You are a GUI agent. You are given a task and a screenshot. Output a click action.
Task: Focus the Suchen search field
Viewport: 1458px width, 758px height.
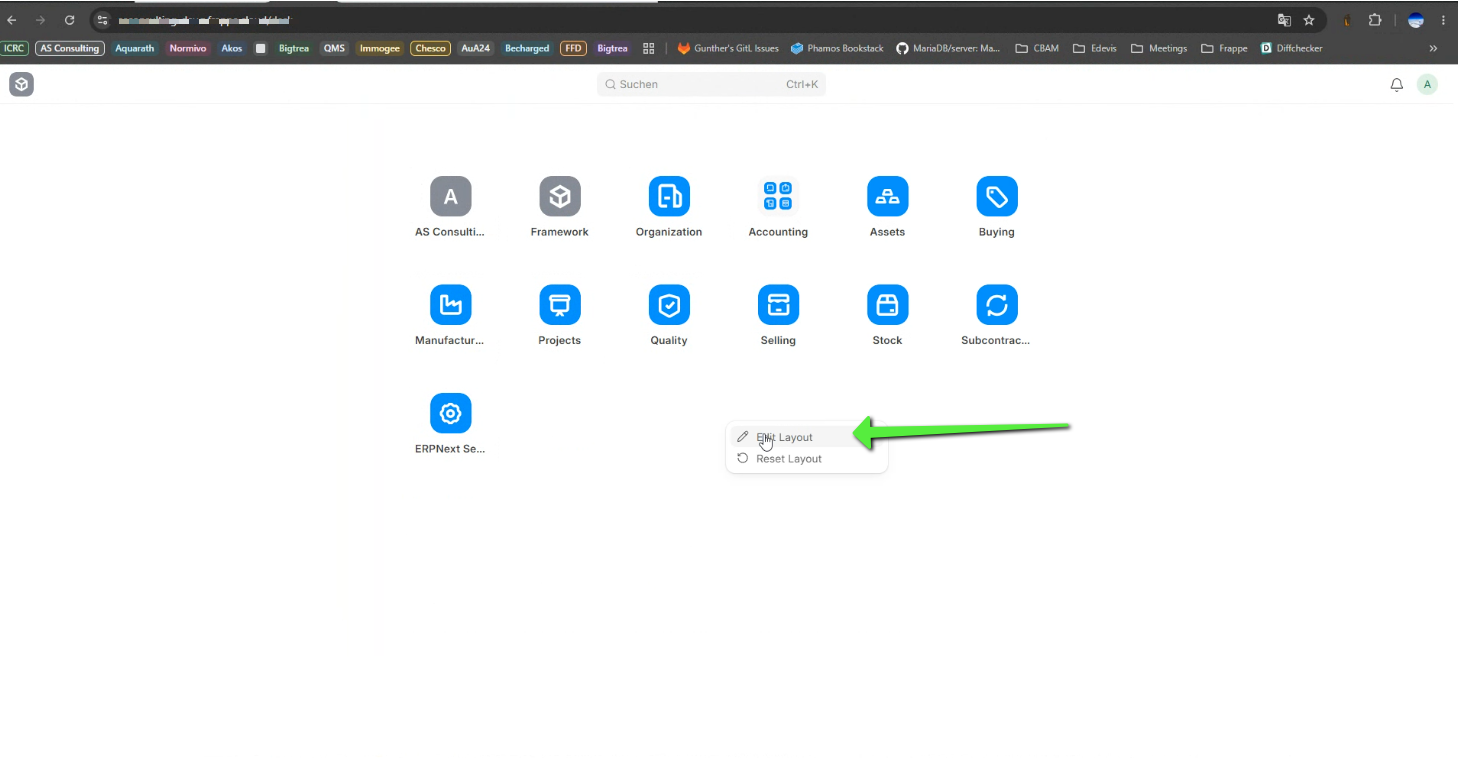(711, 85)
